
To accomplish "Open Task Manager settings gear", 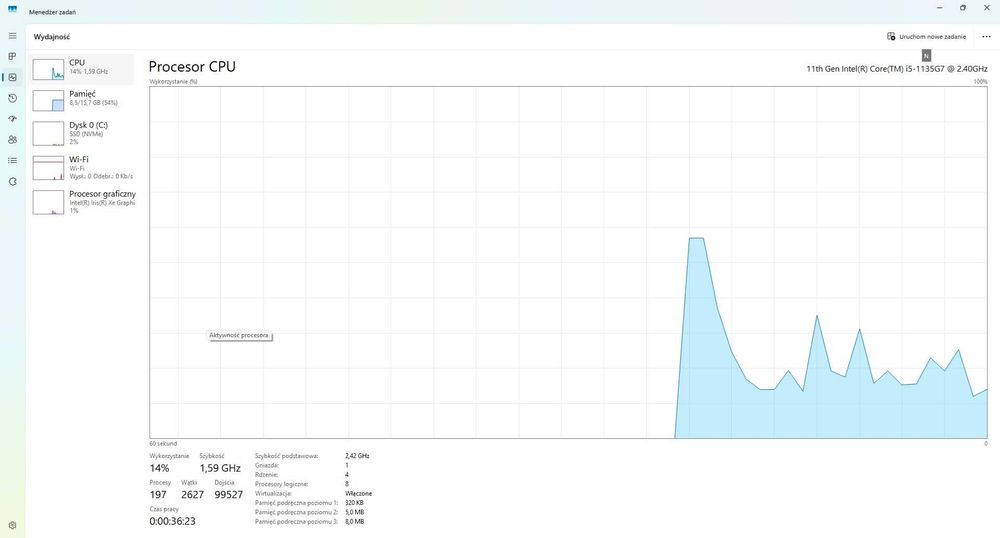I will [x=12, y=526].
